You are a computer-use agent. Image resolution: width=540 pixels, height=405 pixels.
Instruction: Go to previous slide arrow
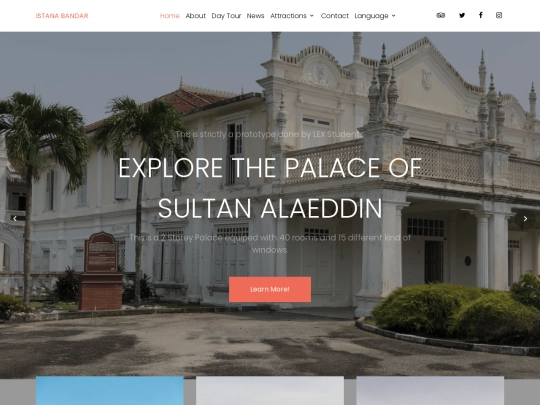(15, 218)
